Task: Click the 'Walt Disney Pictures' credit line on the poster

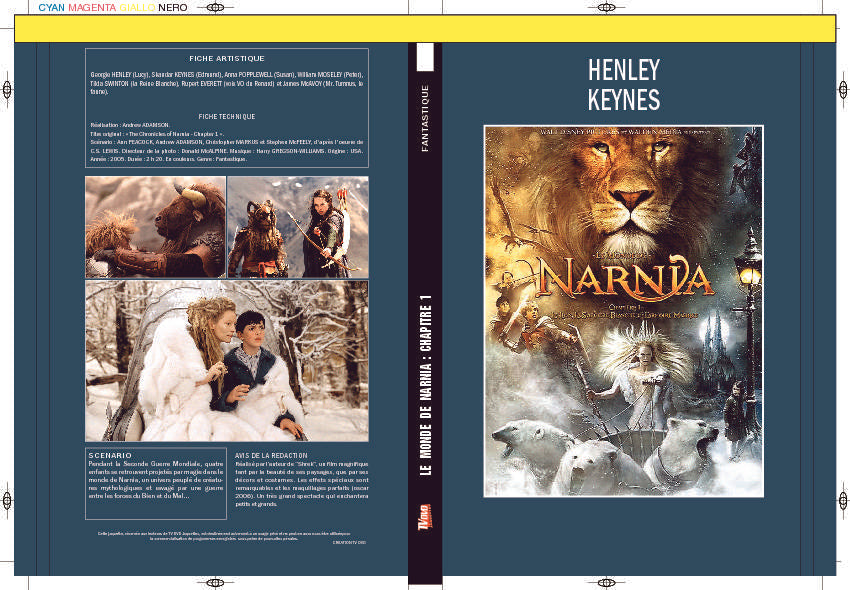Action: coord(625,132)
